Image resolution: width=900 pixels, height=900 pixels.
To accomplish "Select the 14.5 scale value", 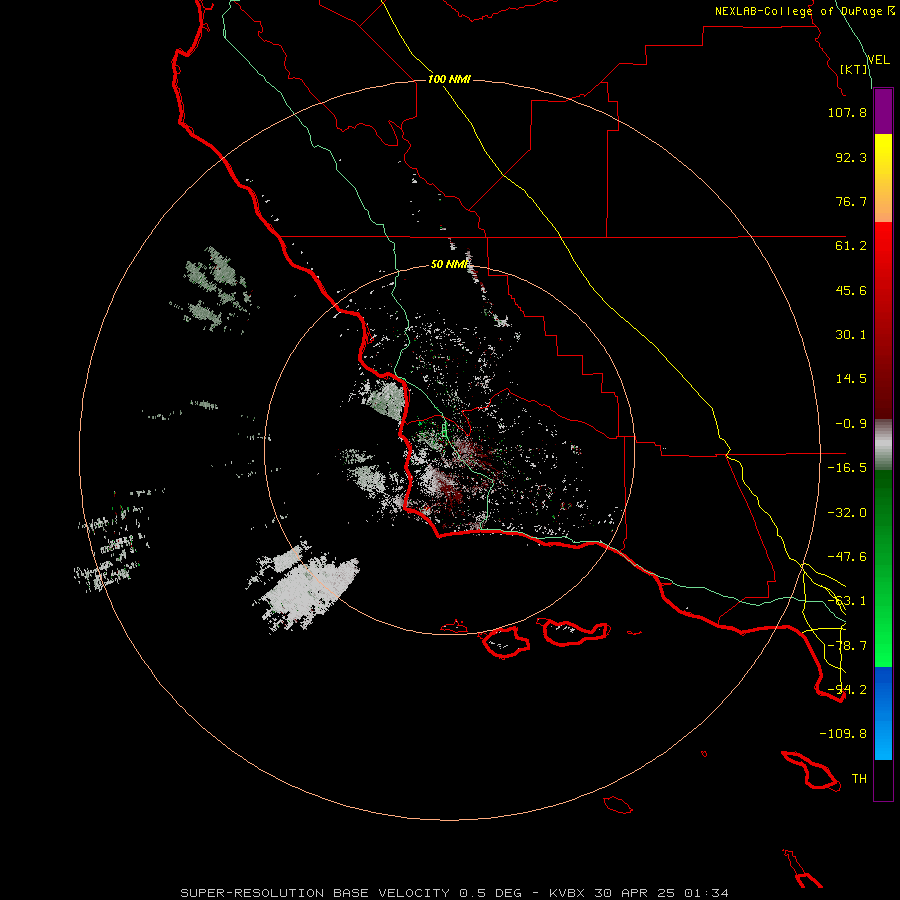I will 851,379.
